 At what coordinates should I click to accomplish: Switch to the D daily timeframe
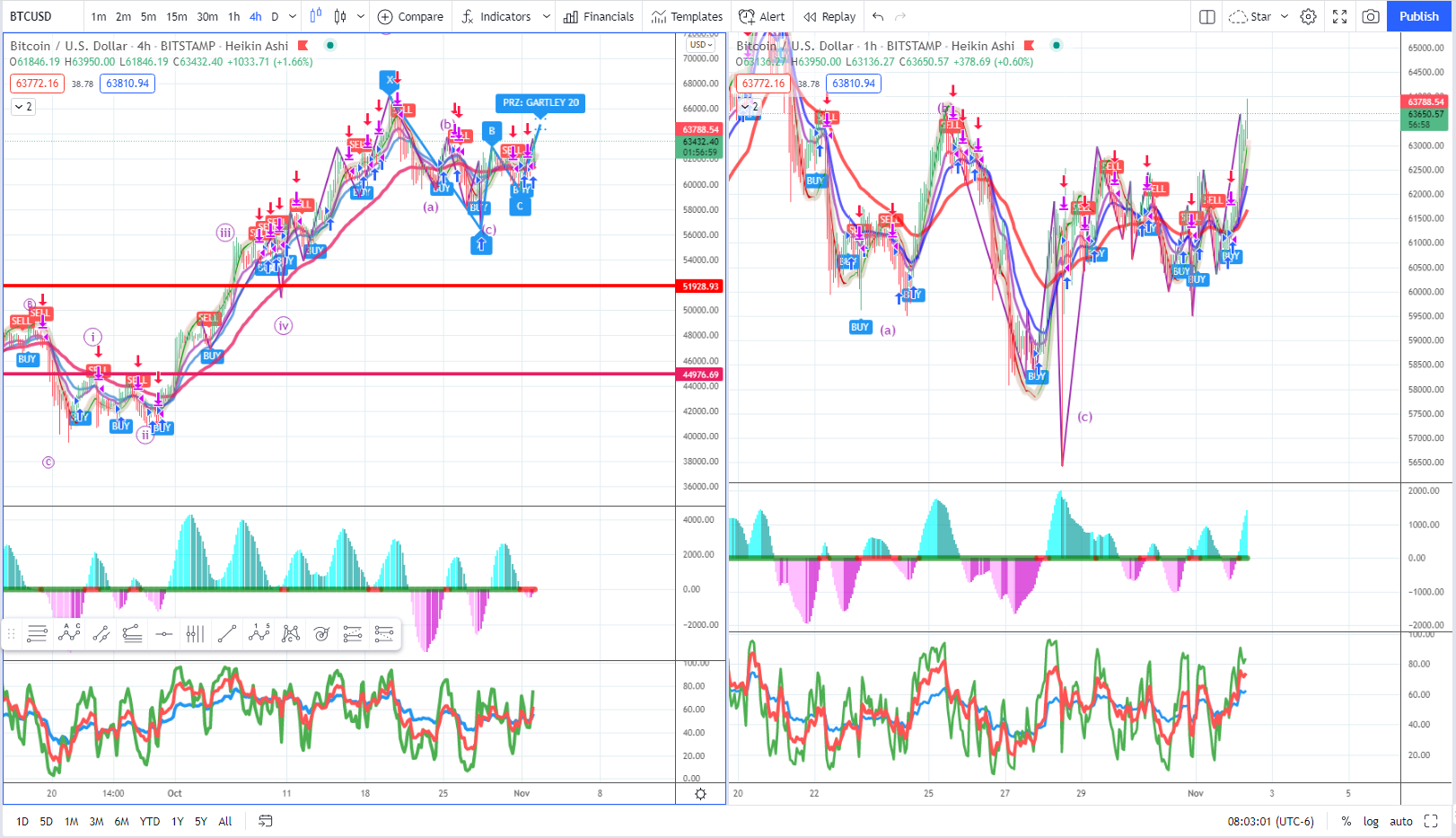(275, 16)
